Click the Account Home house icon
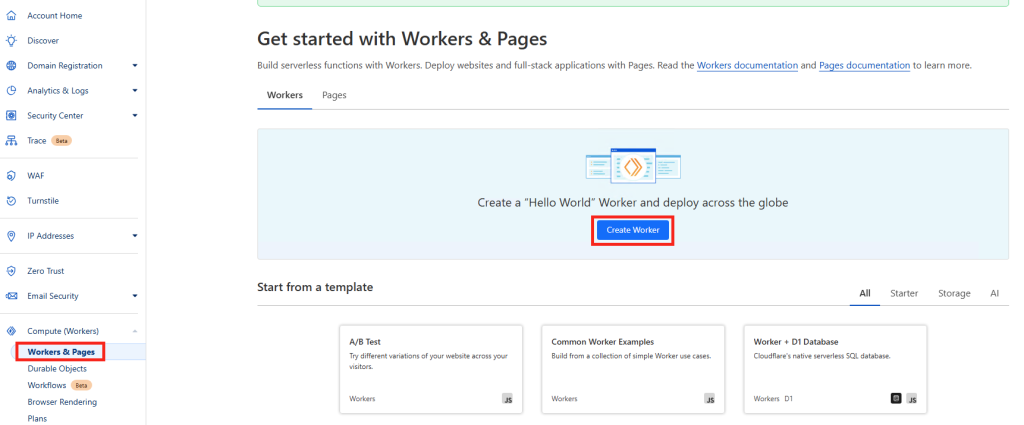The width and height of the screenshot is (1024, 425). 11,16
